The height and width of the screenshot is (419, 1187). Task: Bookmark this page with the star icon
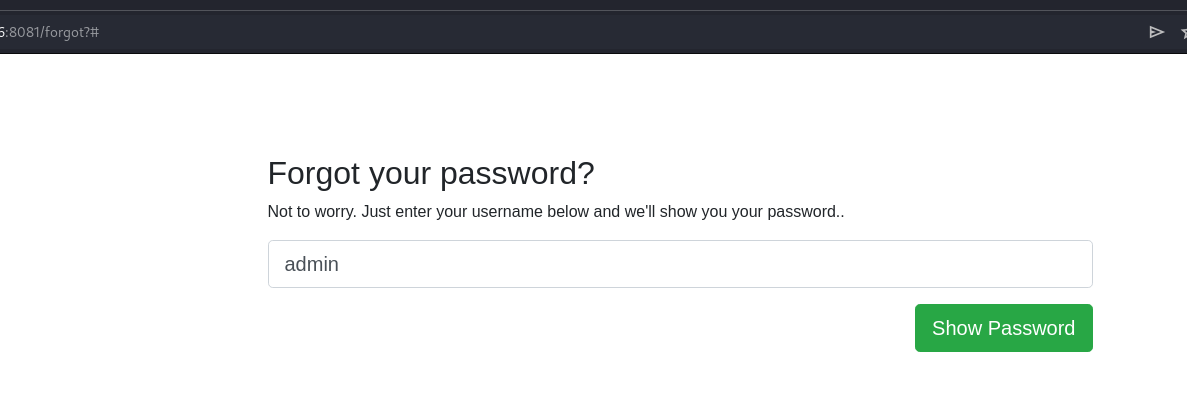coord(1183,32)
